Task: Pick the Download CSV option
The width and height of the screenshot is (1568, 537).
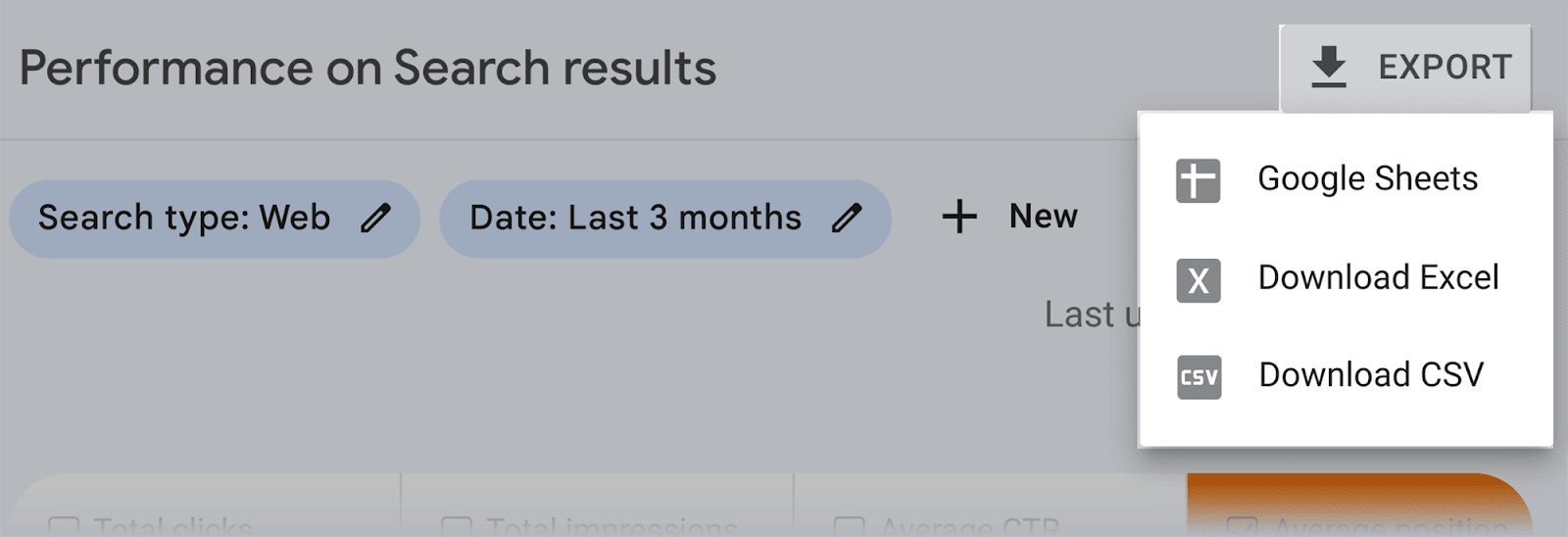Action: coord(1370,375)
